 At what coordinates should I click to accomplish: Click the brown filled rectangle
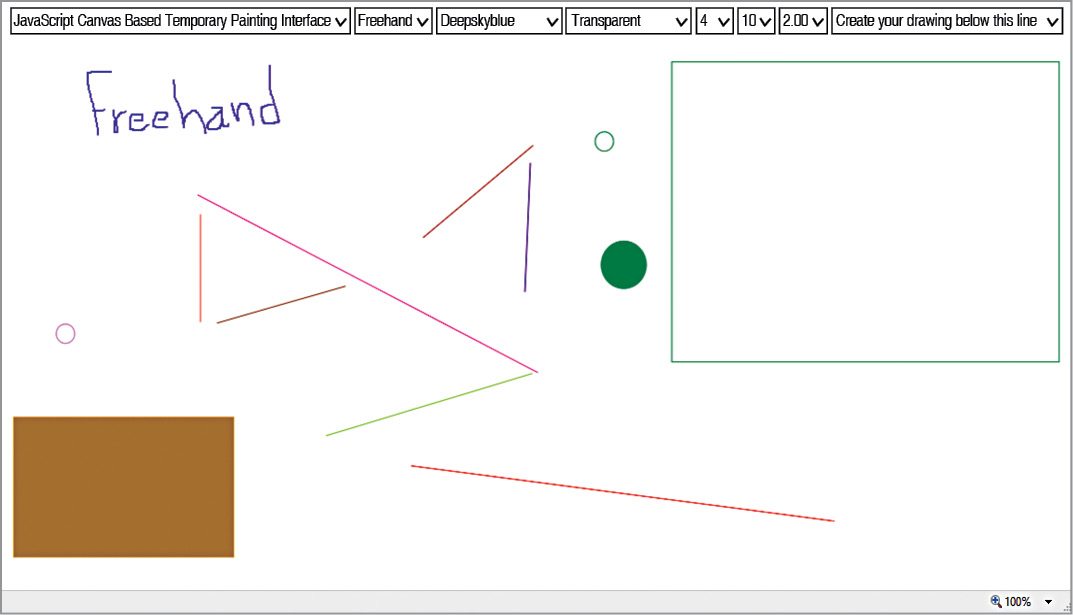(x=123, y=487)
